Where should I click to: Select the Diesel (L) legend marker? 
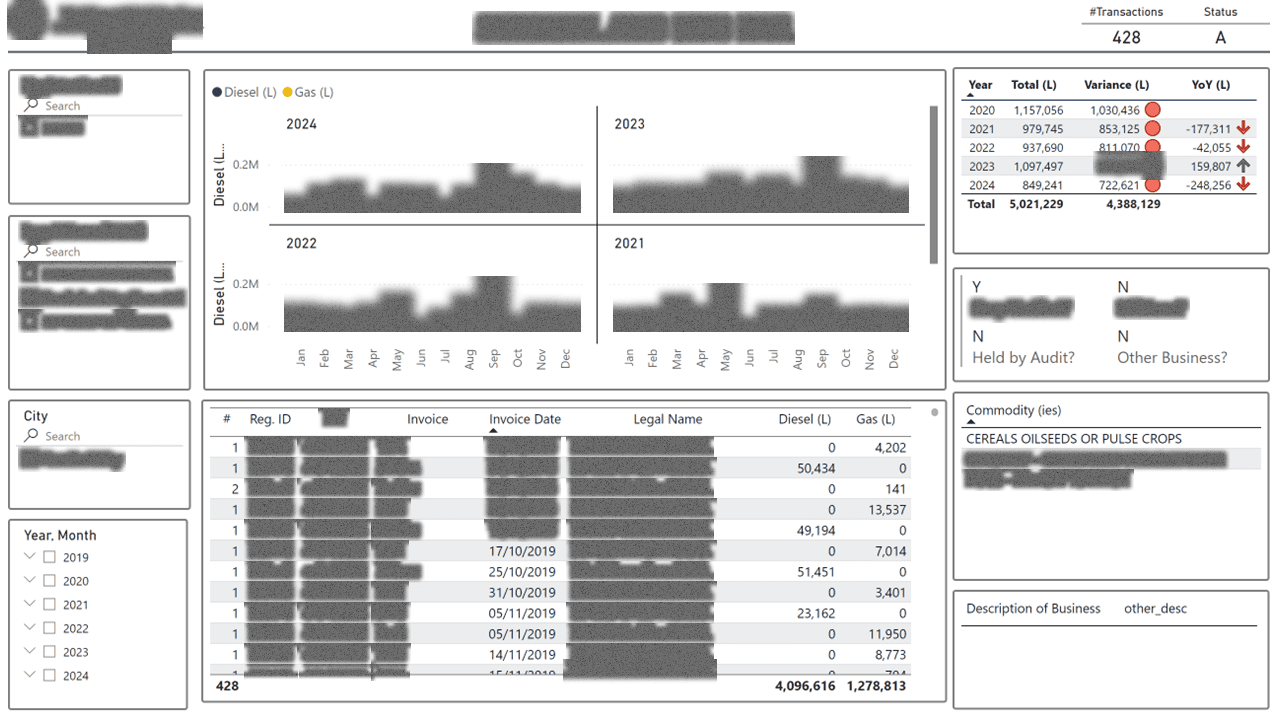tap(216, 91)
